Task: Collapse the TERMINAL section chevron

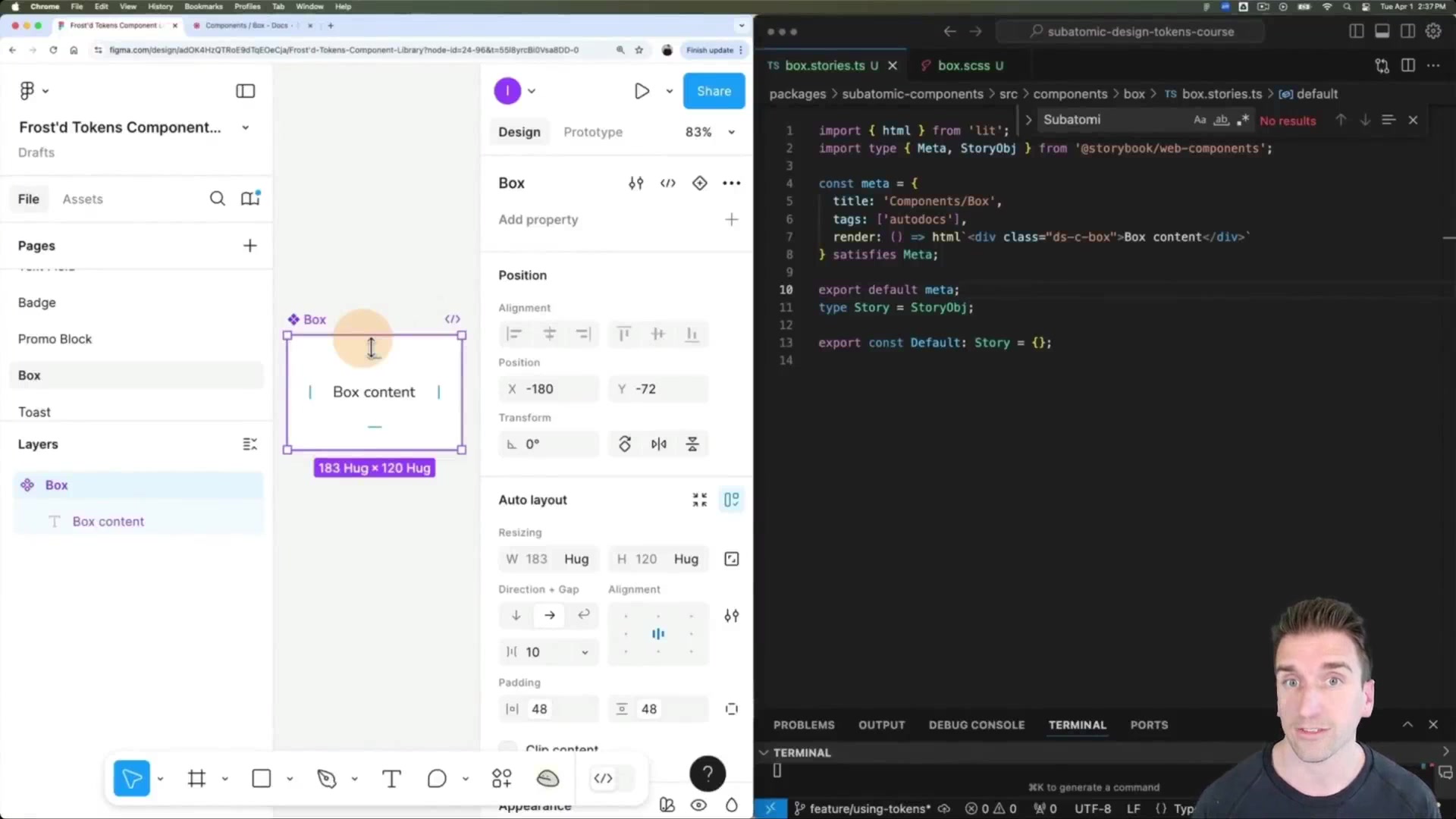Action: pyautogui.click(x=764, y=753)
